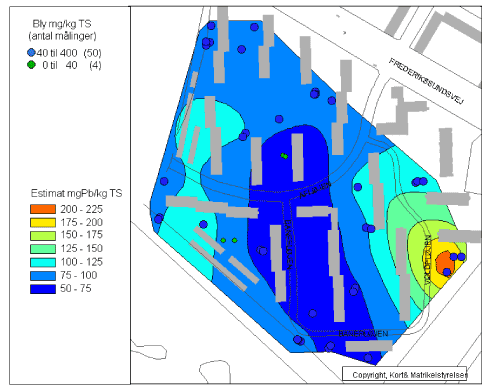Click the 50 - 75 legend text
The height and width of the screenshot is (389, 489).
[x=76, y=289]
